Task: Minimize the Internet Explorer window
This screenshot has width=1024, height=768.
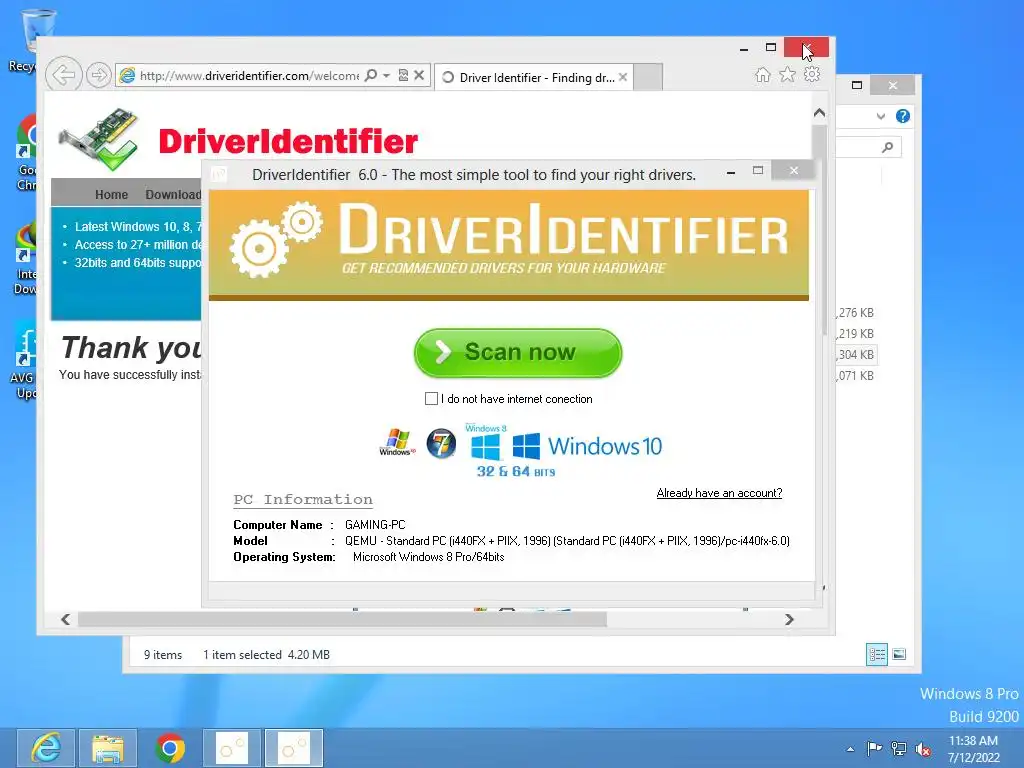Action: (x=744, y=48)
